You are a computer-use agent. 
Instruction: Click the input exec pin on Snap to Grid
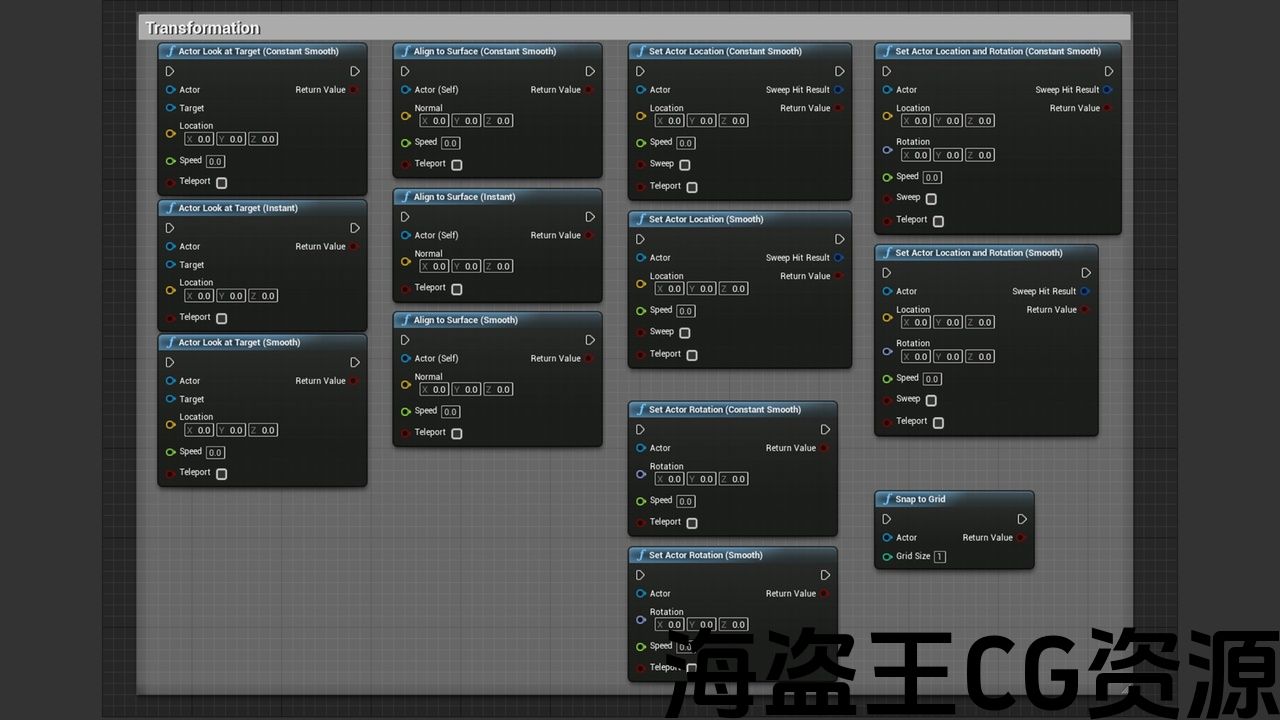click(x=886, y=519)
